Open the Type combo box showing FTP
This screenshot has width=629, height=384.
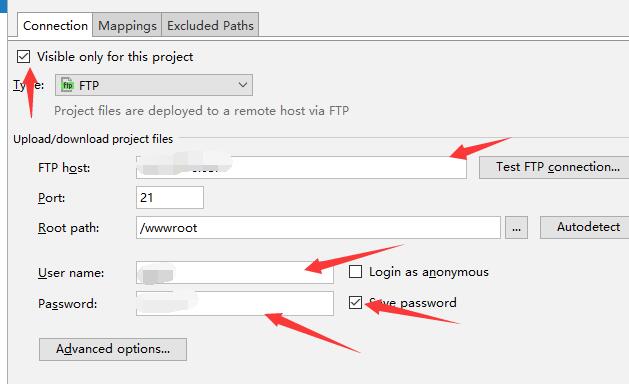pyautogui.click(x=154, y=85)
